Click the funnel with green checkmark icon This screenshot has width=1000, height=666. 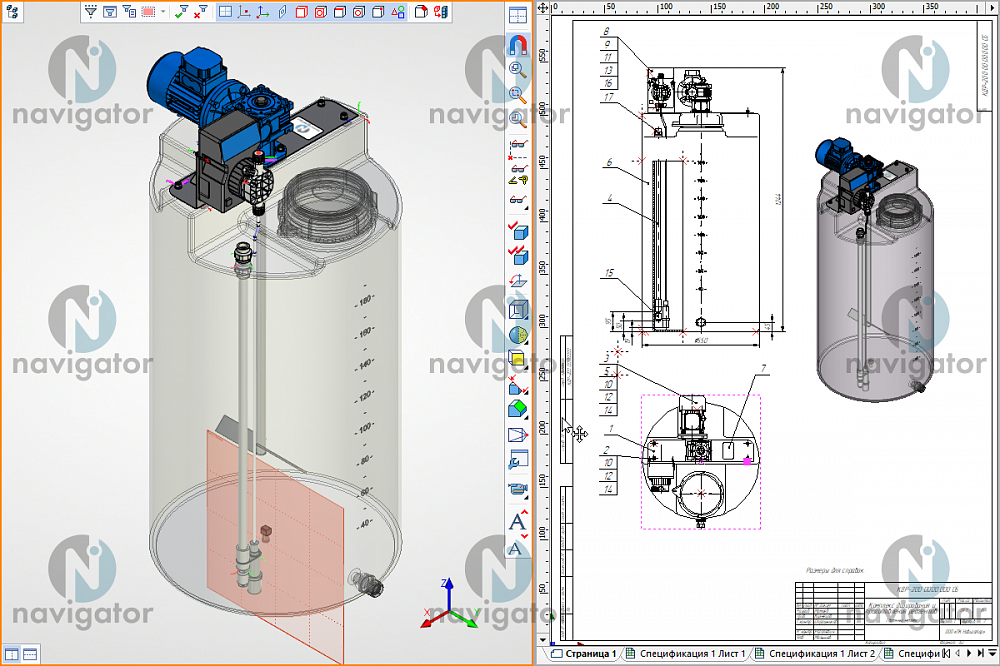point(182,11)
